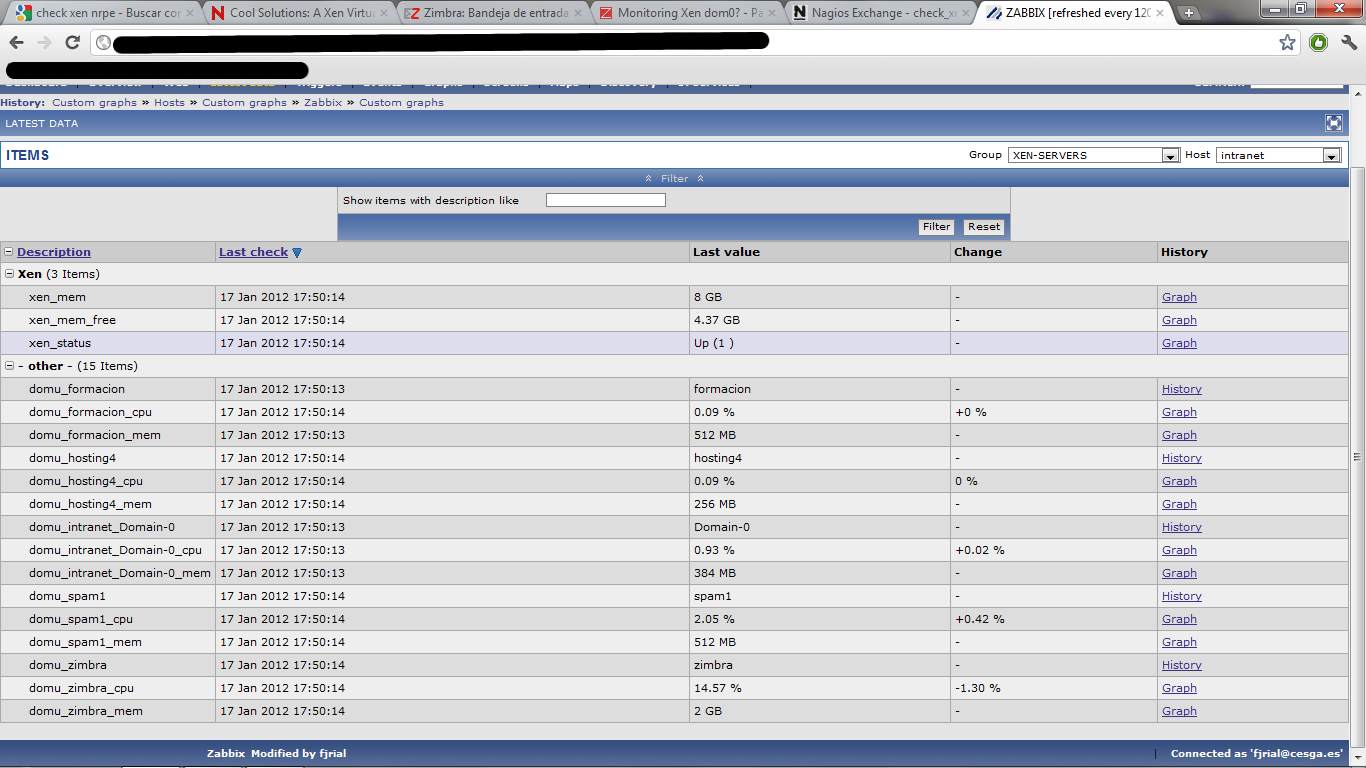Open Graph for domu_formacion_cpu

(x=1179, y=412)
